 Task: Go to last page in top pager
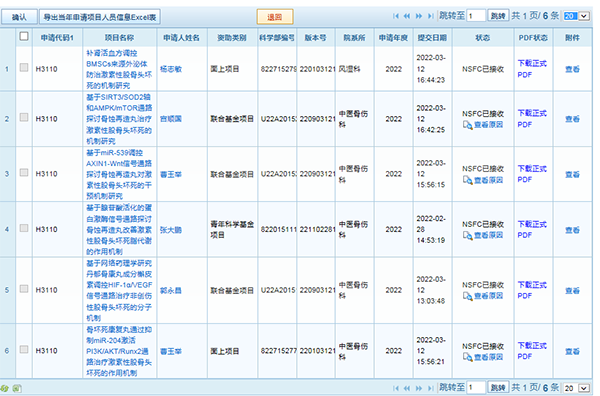[430, 16]
